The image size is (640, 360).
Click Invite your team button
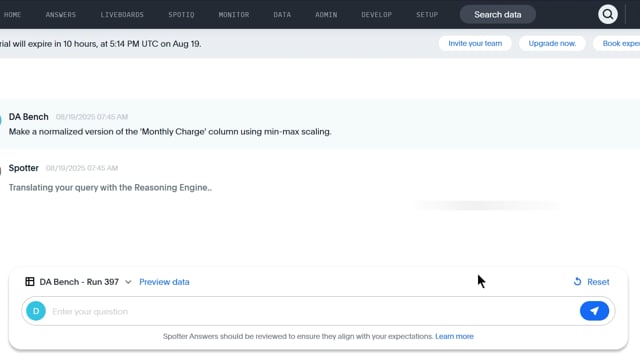point(475,43)
